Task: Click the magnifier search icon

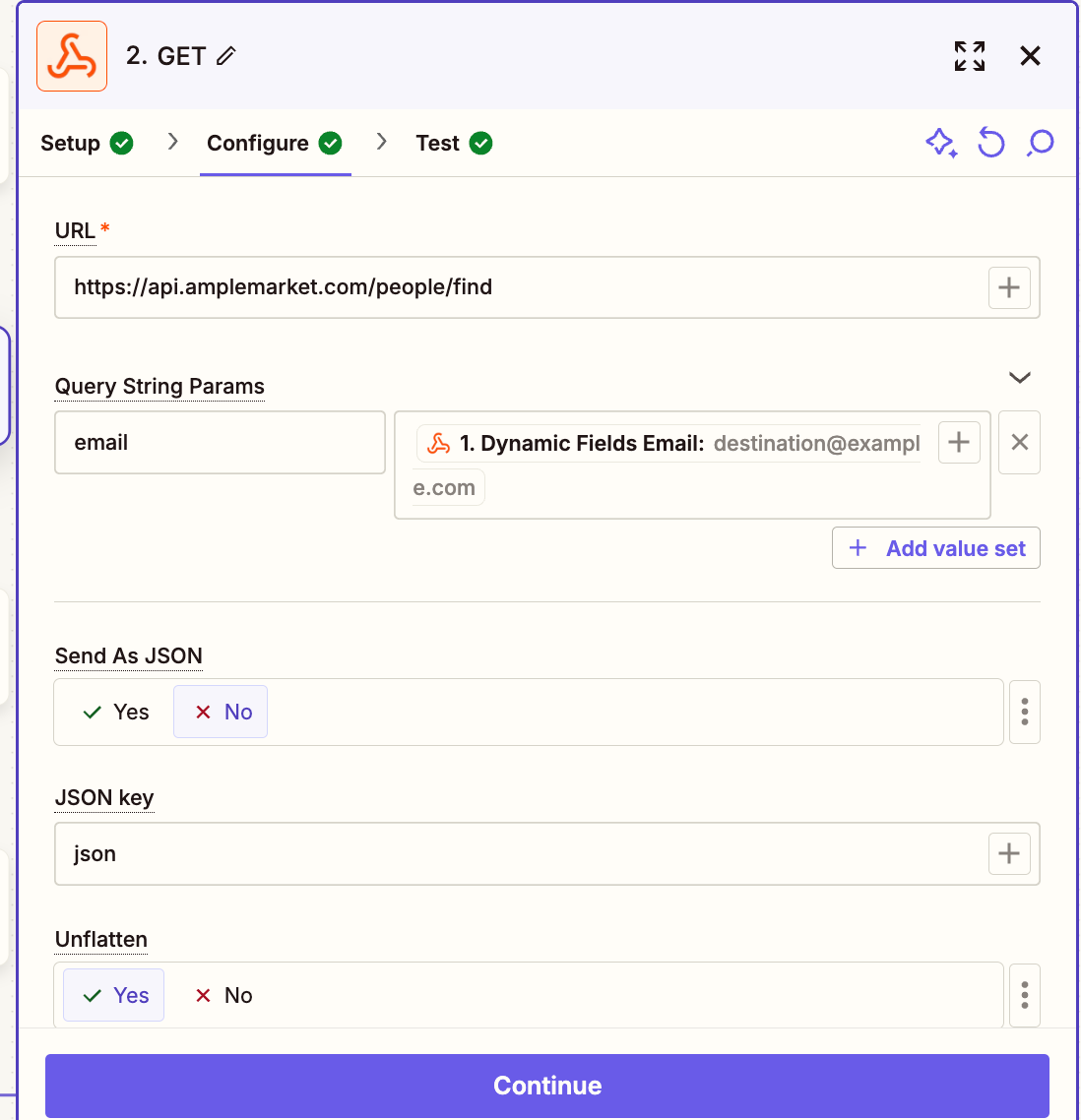Action: tap(1040, 144)
